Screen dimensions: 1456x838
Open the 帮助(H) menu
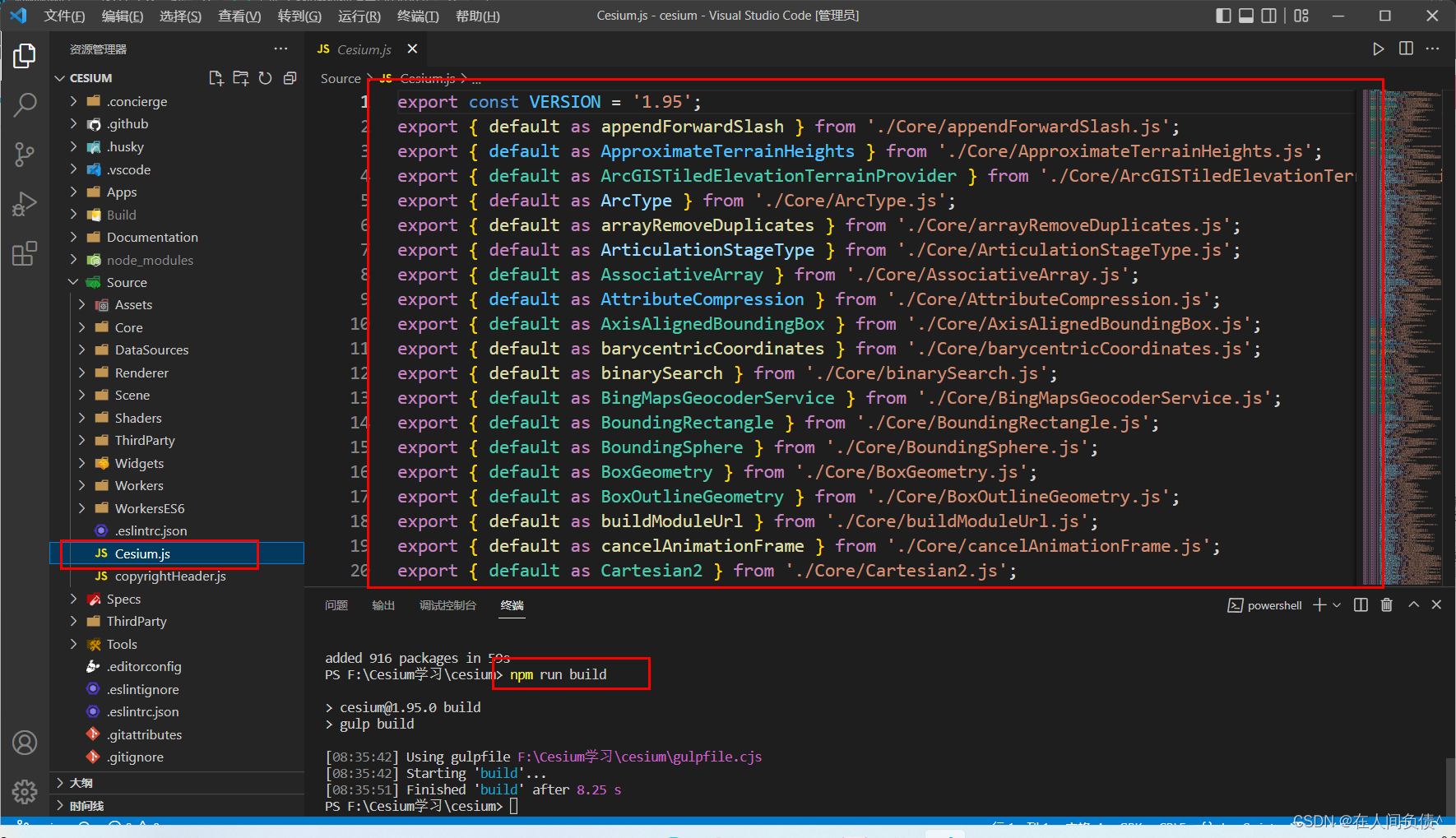point(477,16)
